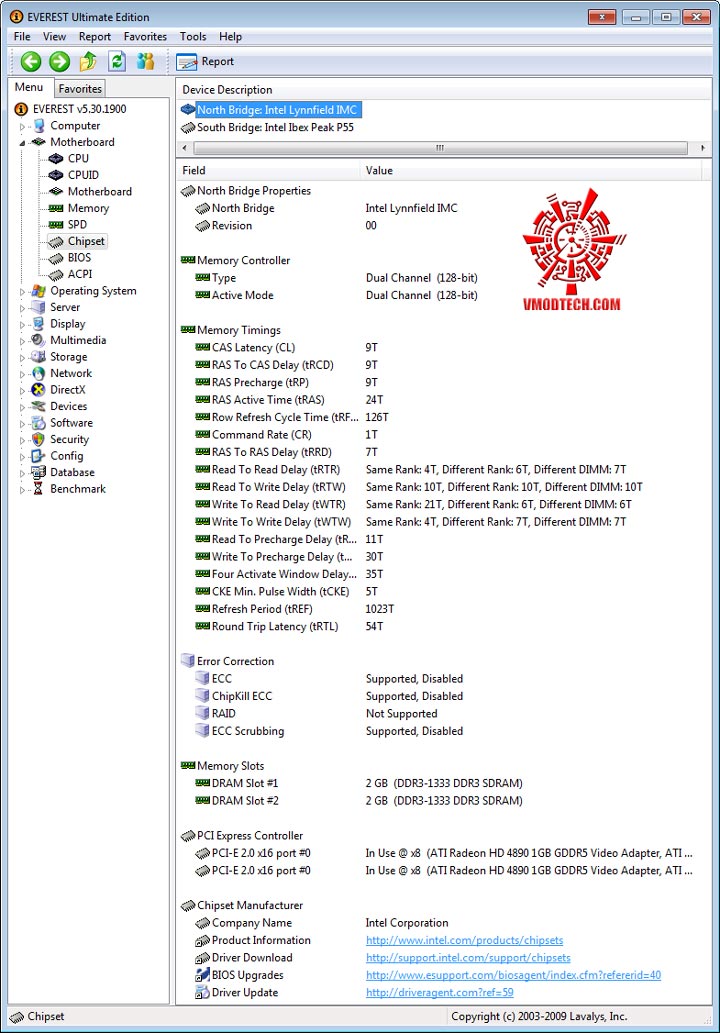Screen dimensions: 720x1033
Task: Expand the Server tree node
Action: click(x=22, y=308)
